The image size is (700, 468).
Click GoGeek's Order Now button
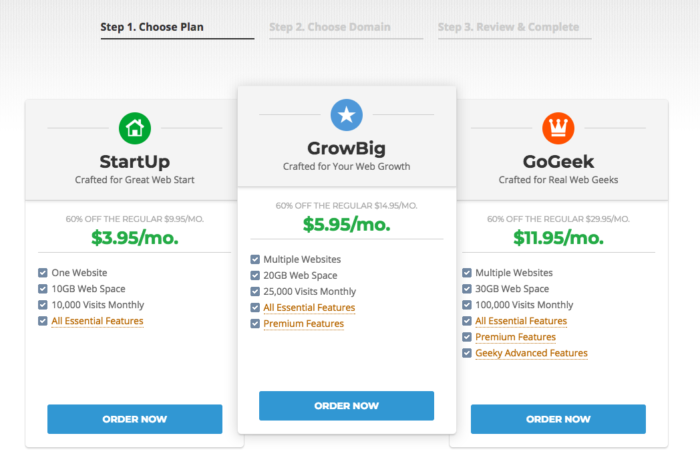tap(558, 419)
